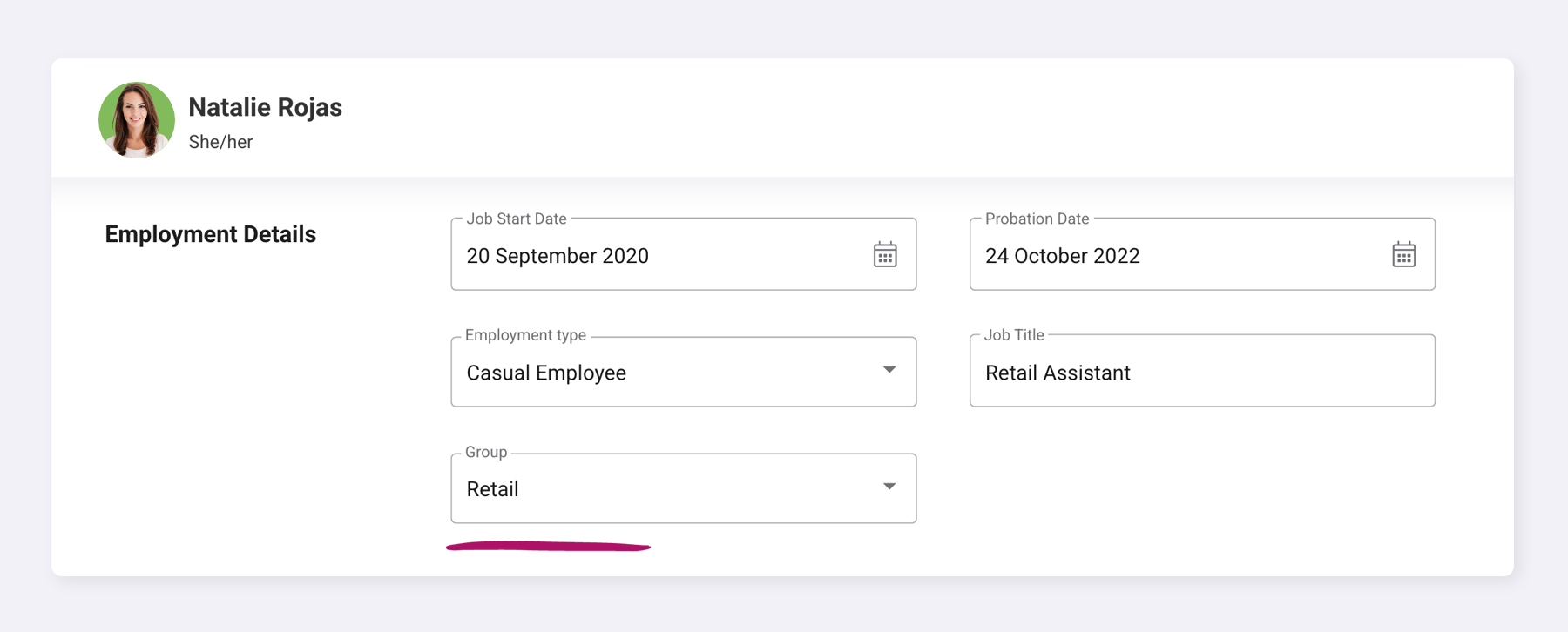The height and width of the screenshot is (632, 1568).
Task: Open the Probation Date calendar icon
Action: tap(1403, 255)
